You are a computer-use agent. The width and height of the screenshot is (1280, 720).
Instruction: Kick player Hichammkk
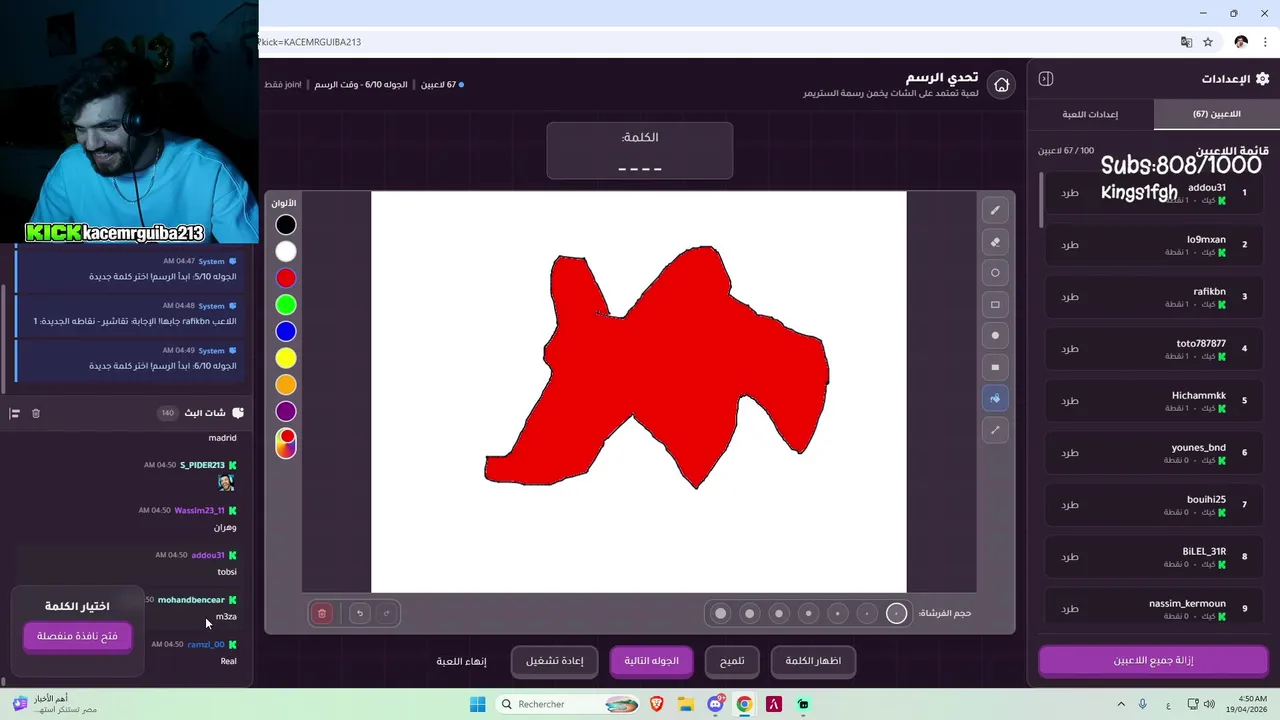point(1070,401)
